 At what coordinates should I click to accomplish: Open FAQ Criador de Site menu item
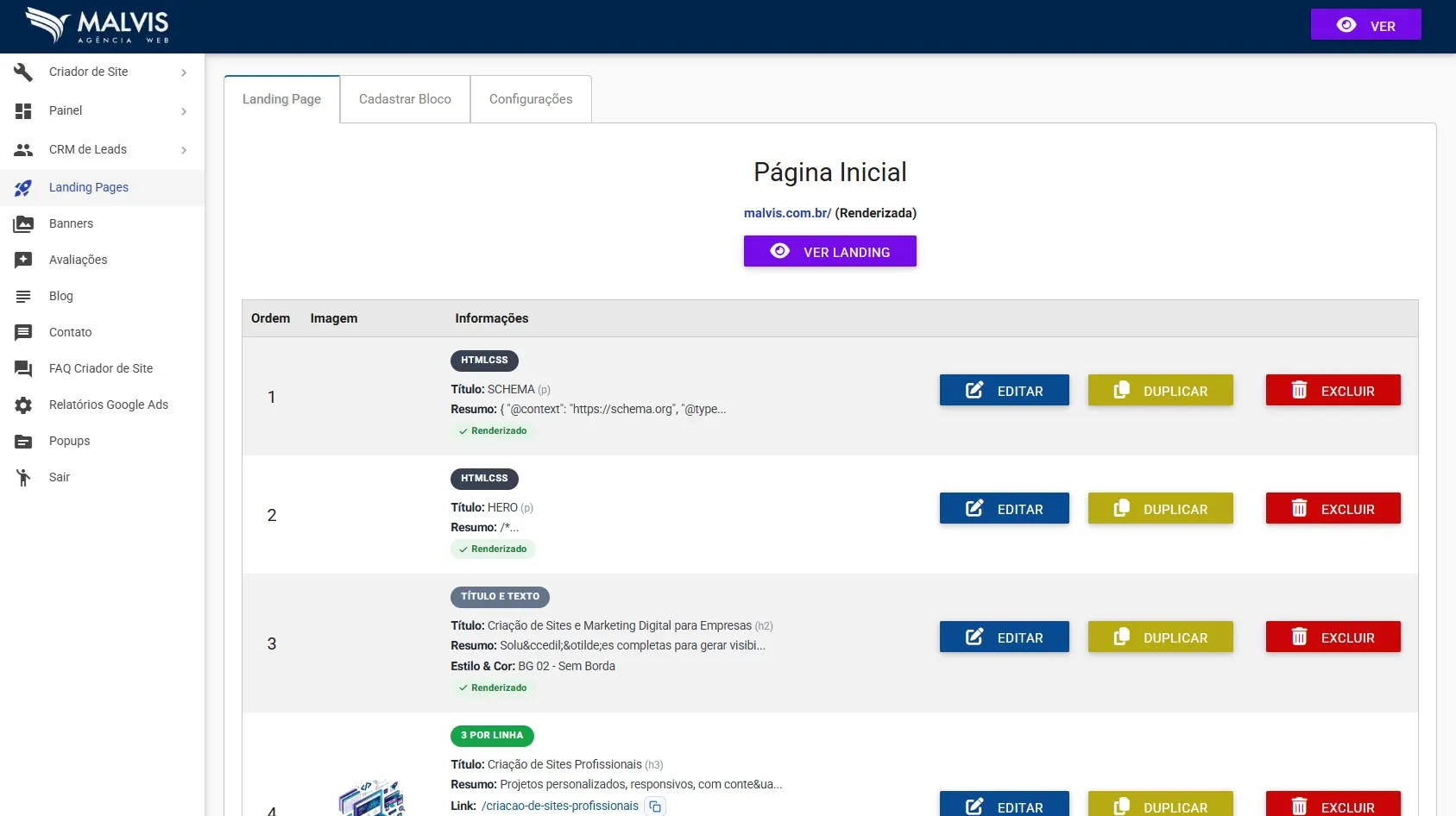pos(102,369)
